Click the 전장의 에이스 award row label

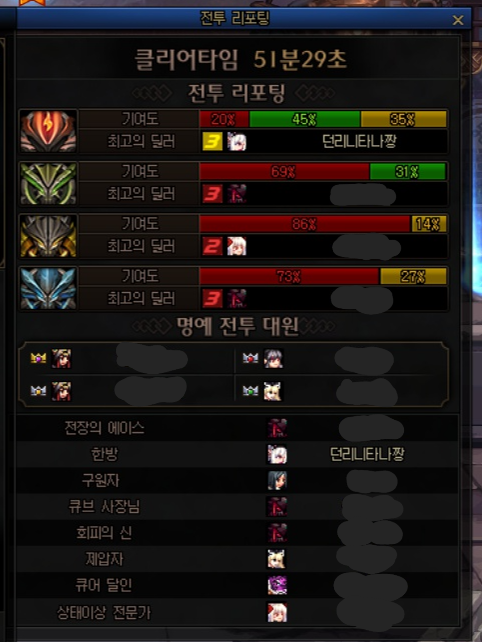pyautogui.click(x=104, y=428)
